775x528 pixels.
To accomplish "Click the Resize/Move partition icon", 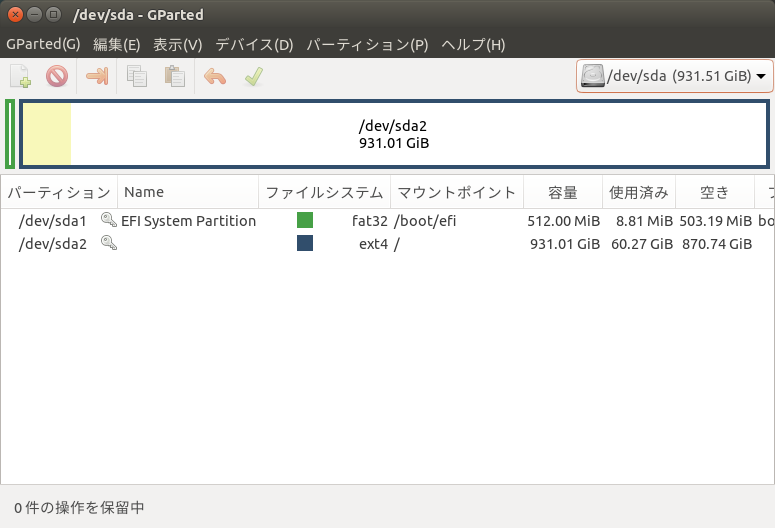I will (97, 76).
